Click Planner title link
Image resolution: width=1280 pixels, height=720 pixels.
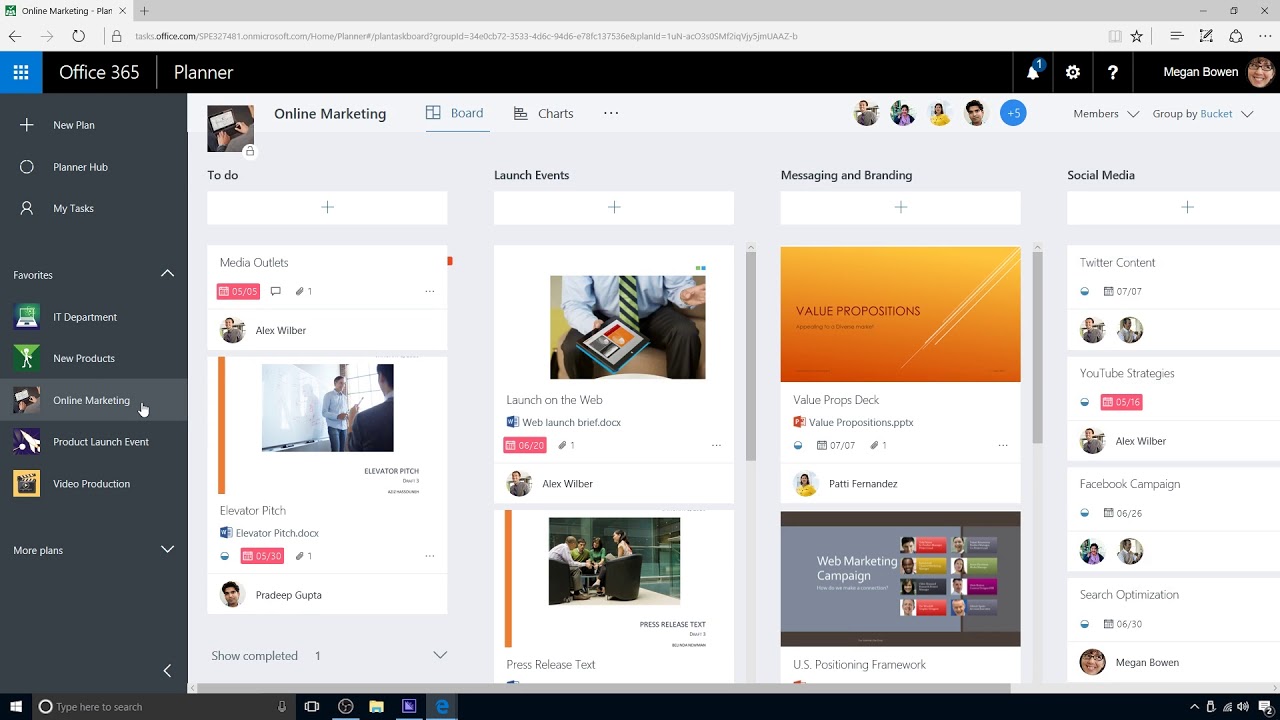point(203,72)
